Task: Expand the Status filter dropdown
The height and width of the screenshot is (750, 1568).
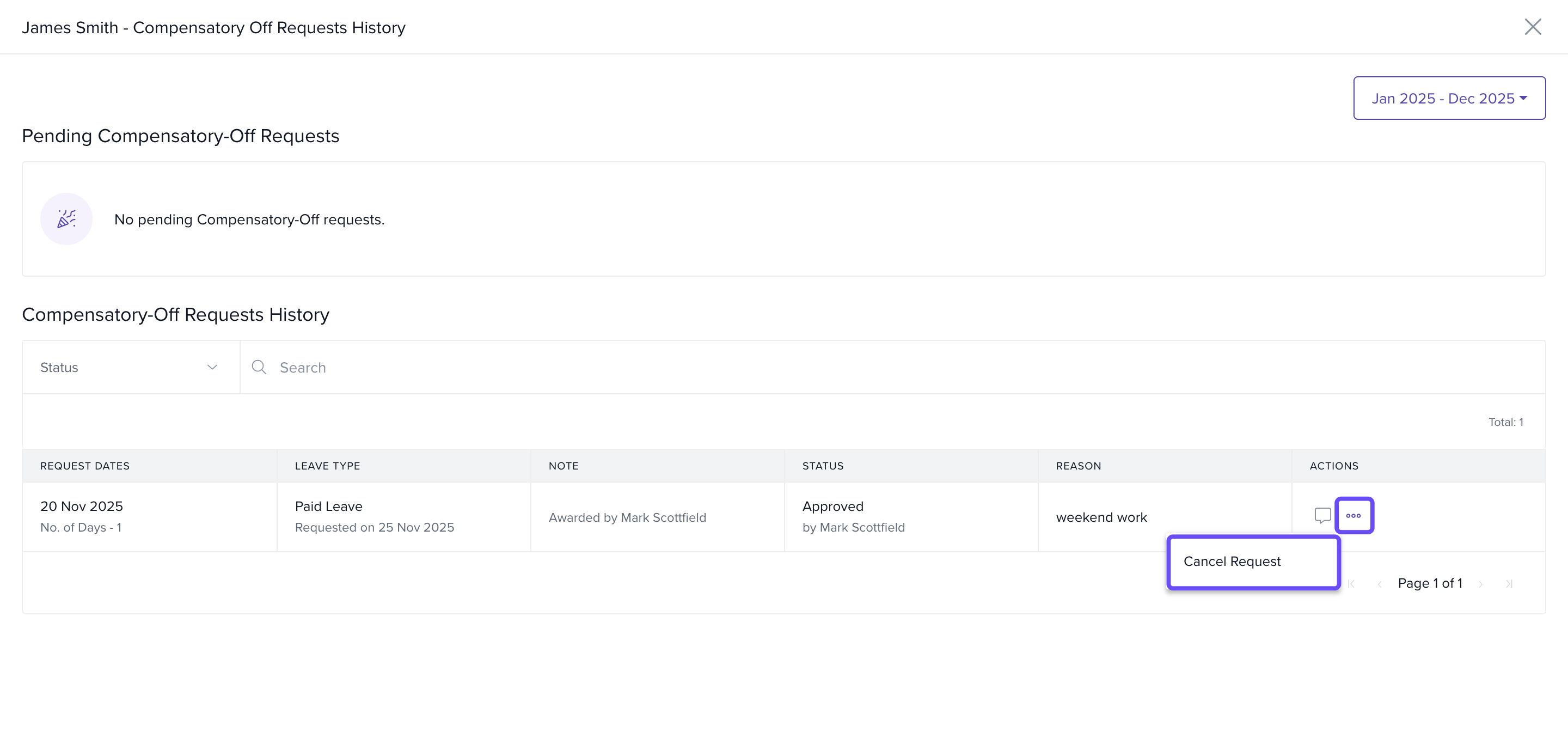Action: pyautogui.click(x=130, y=367)
